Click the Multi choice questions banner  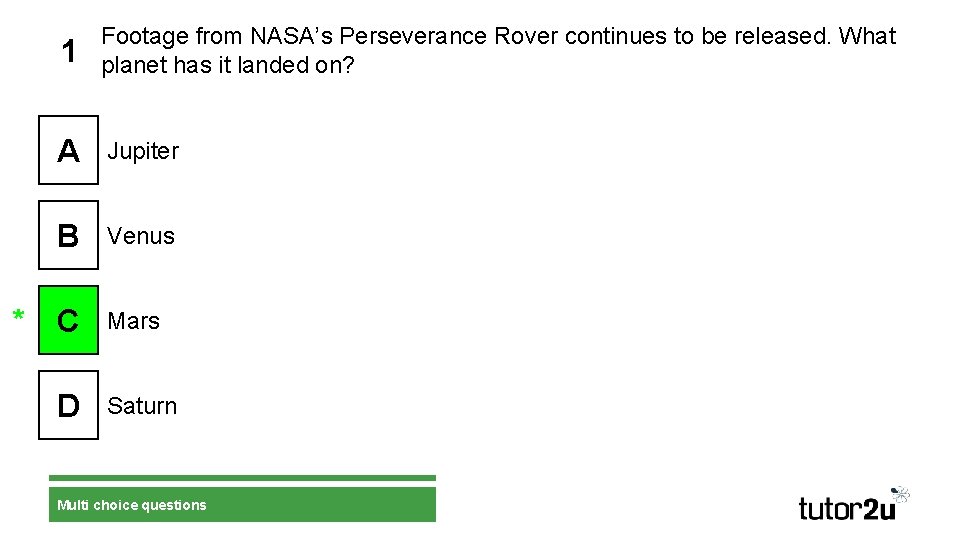click(242, 505)
